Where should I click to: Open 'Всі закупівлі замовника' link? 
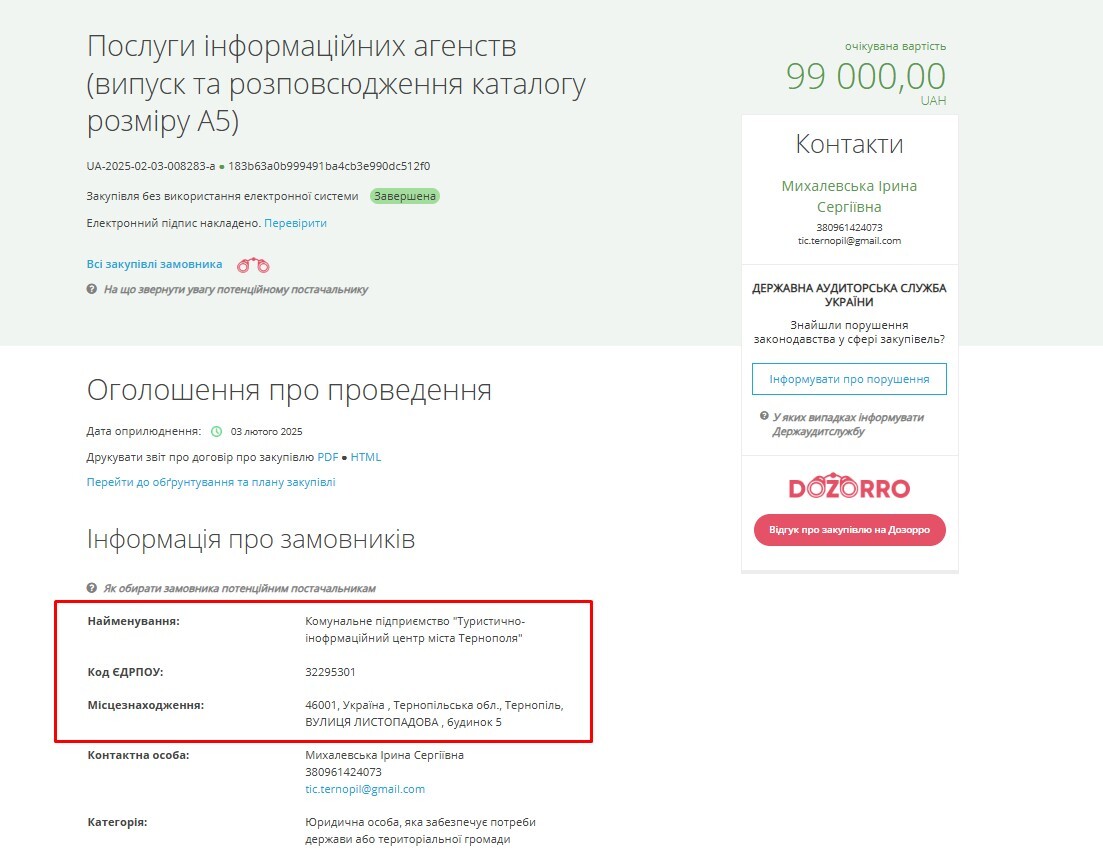pyautogui.click(x=154, y=264)
